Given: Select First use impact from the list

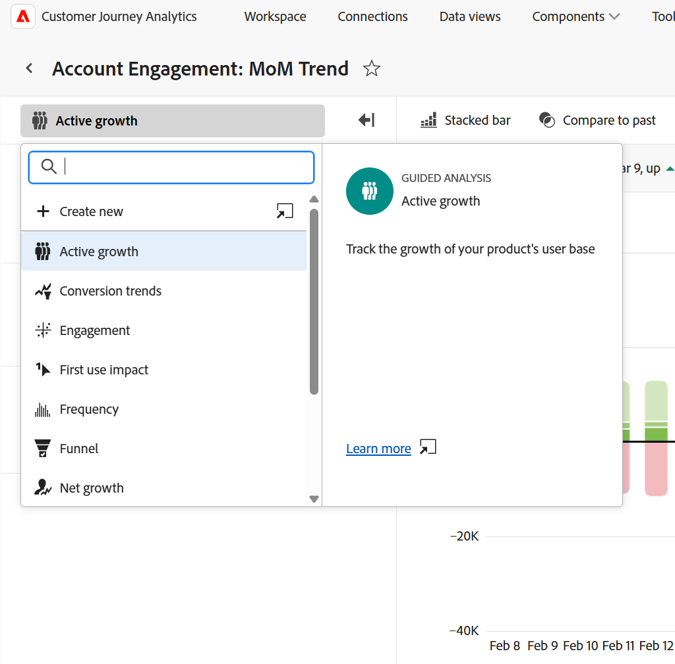Looking at the screenshot, I should pos(164,369).
